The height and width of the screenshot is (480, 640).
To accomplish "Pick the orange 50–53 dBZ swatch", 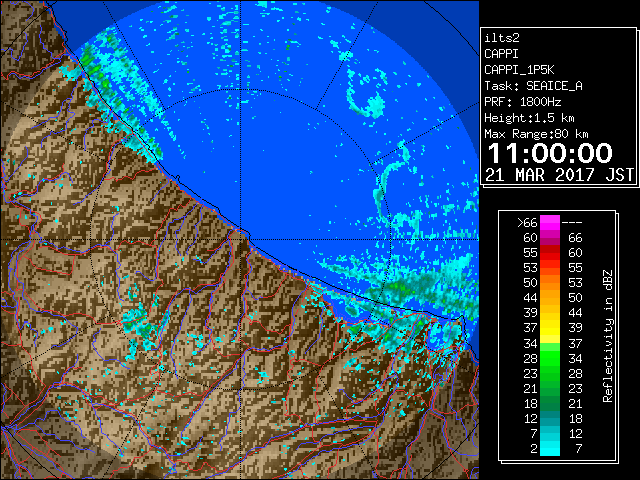I will coord(550,283).
